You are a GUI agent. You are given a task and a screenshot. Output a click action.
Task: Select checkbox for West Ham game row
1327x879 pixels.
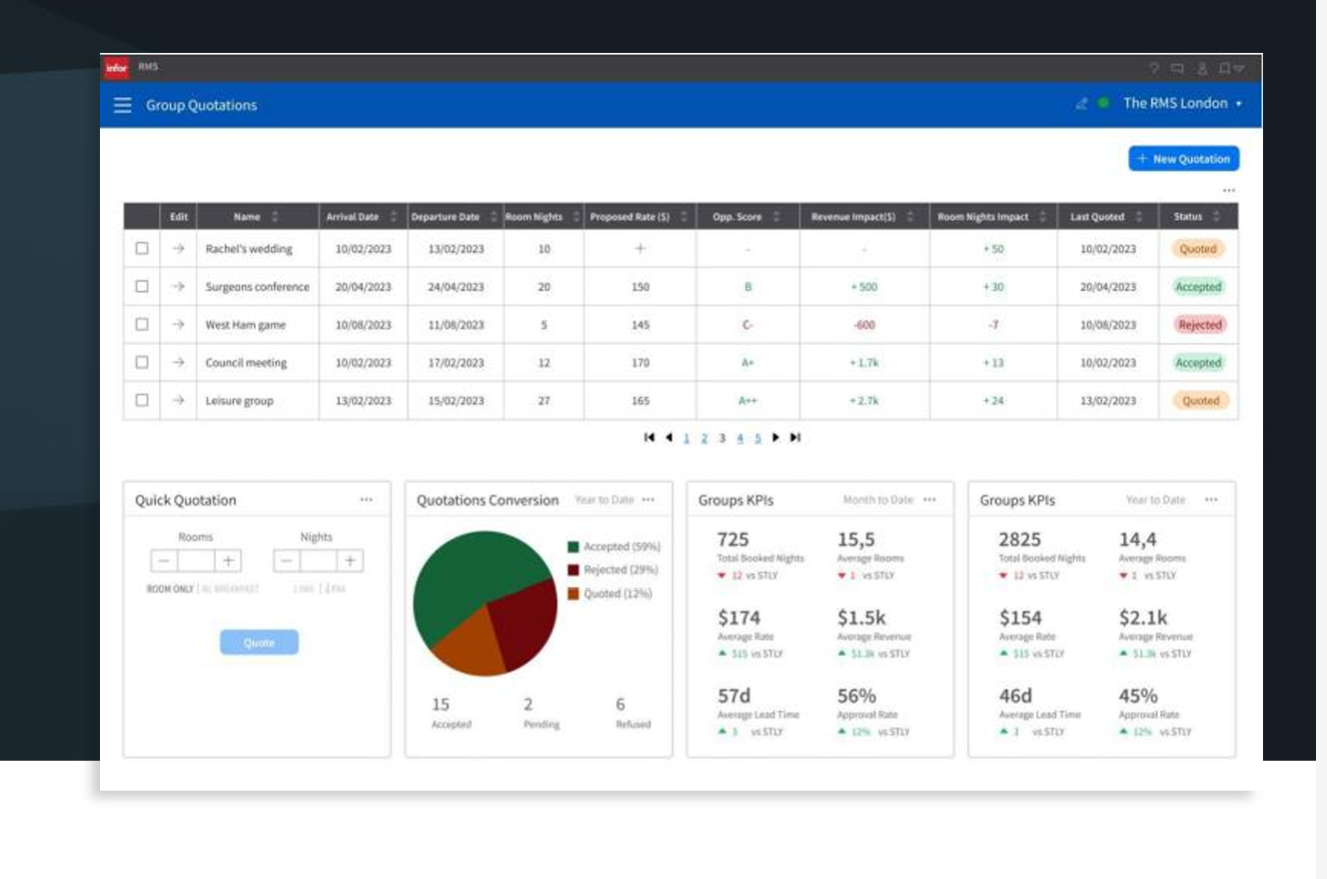click(142, 325)
